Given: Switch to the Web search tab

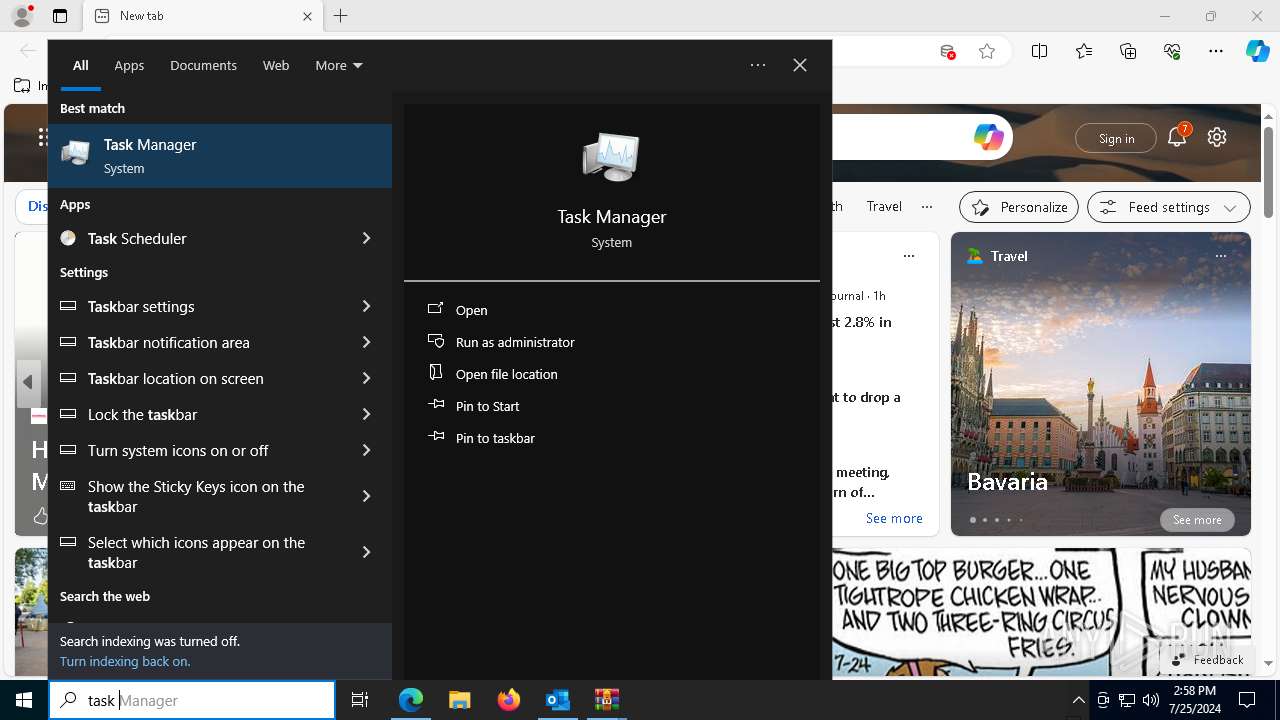Looking at the screenshot, I should point(276,65).
